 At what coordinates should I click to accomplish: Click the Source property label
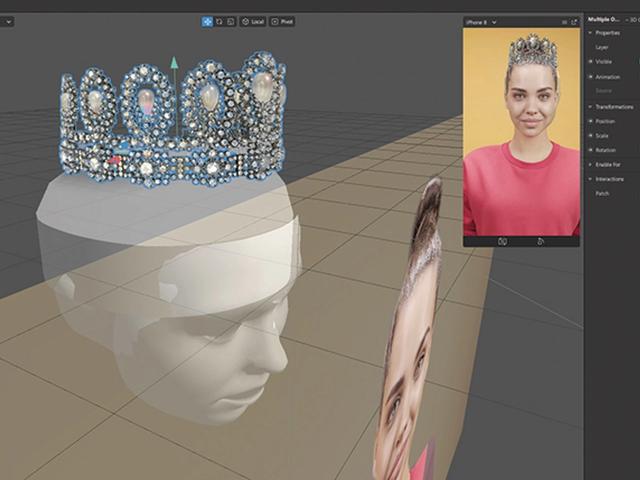[x=603, y=91]
